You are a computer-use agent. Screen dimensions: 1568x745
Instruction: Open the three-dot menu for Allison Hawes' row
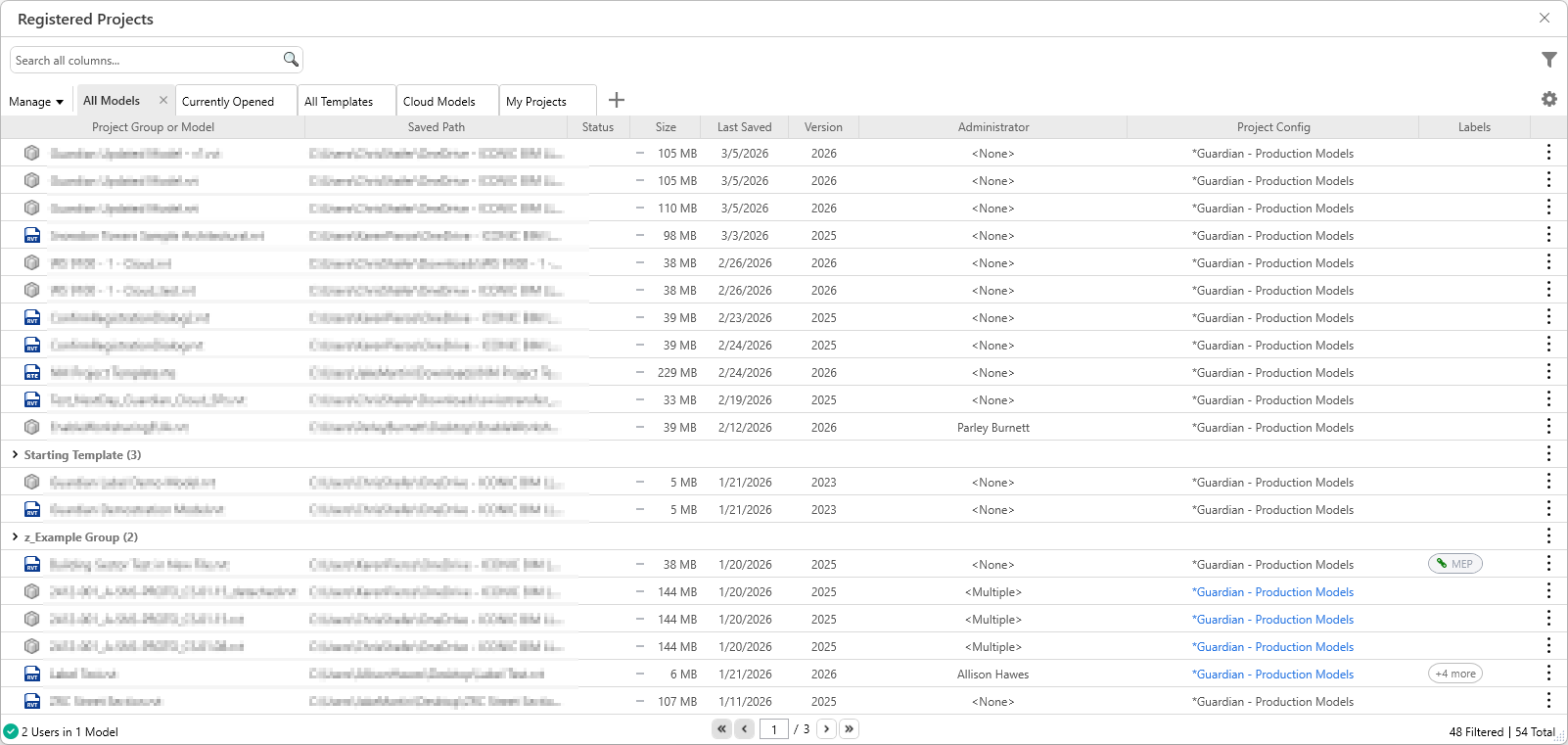pos(1548,674)
